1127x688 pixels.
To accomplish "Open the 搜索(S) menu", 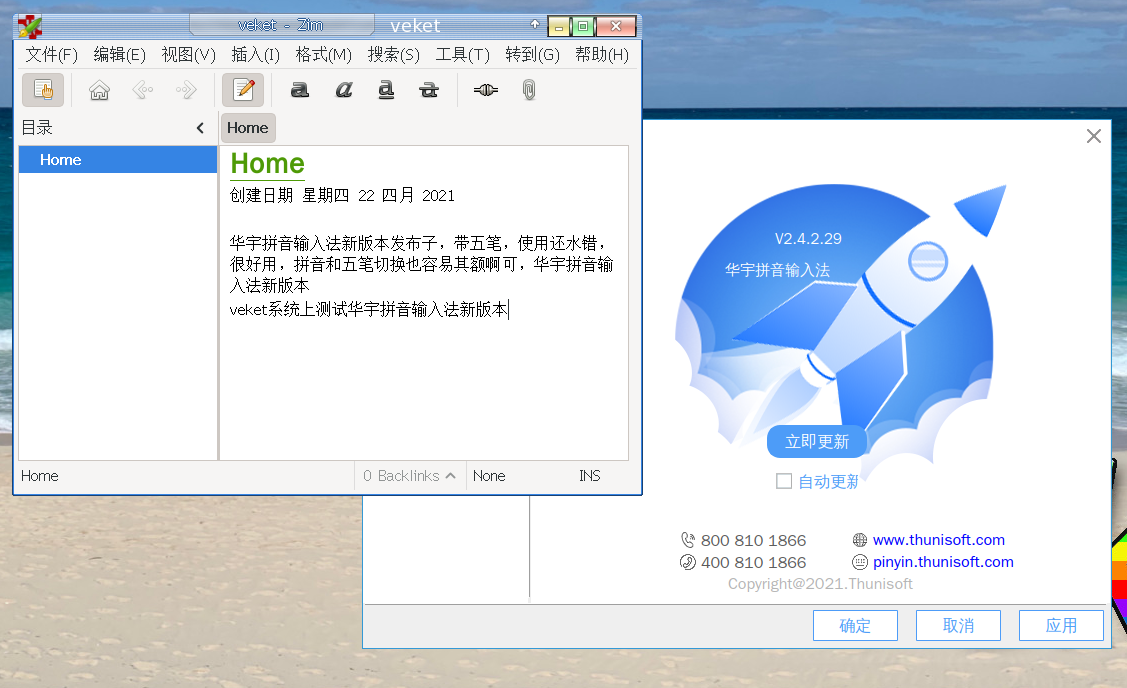I will point(393,55).
